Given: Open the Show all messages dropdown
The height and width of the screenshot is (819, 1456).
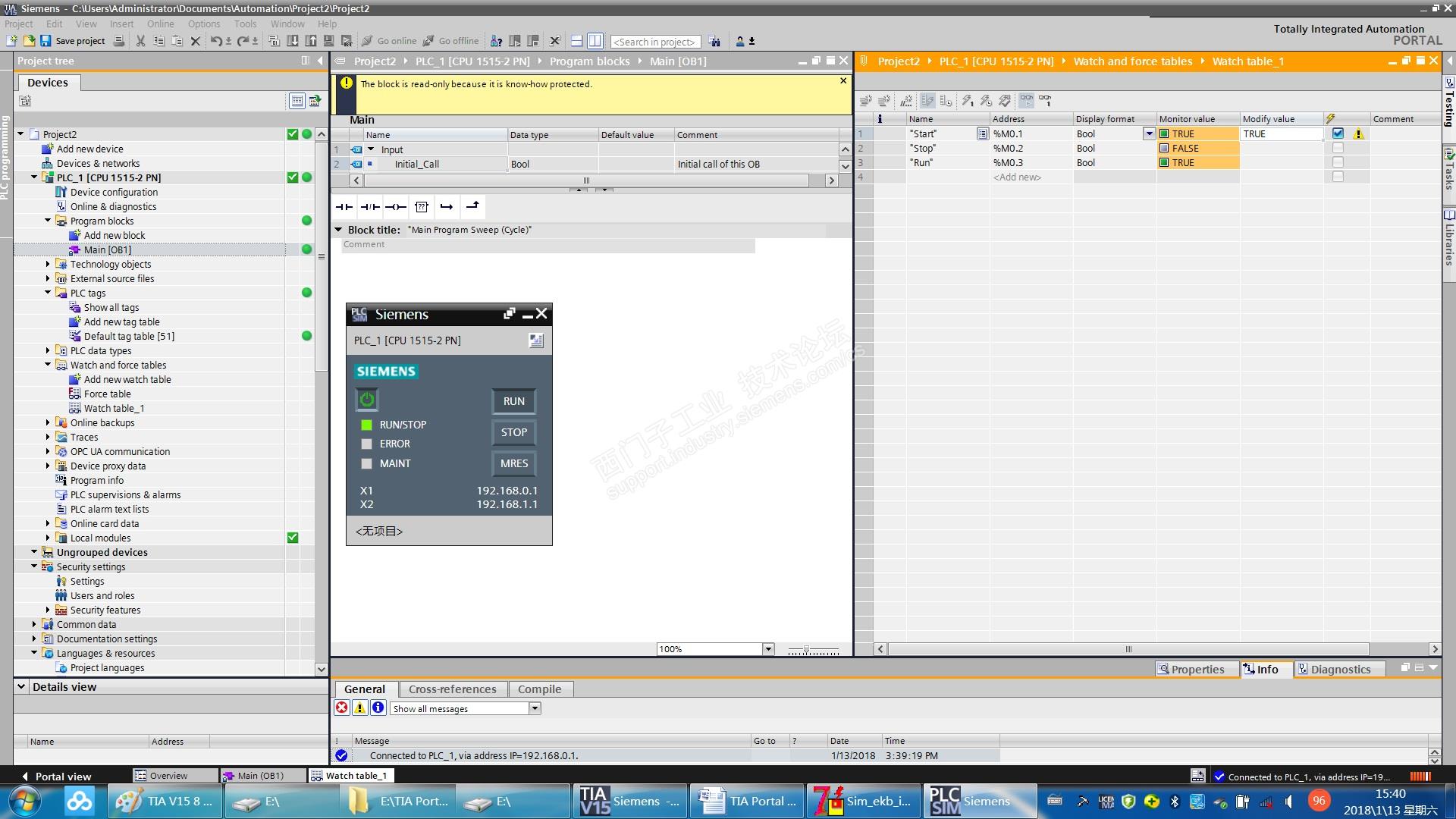Looking at the screenshot, I should tap(535, 708).
